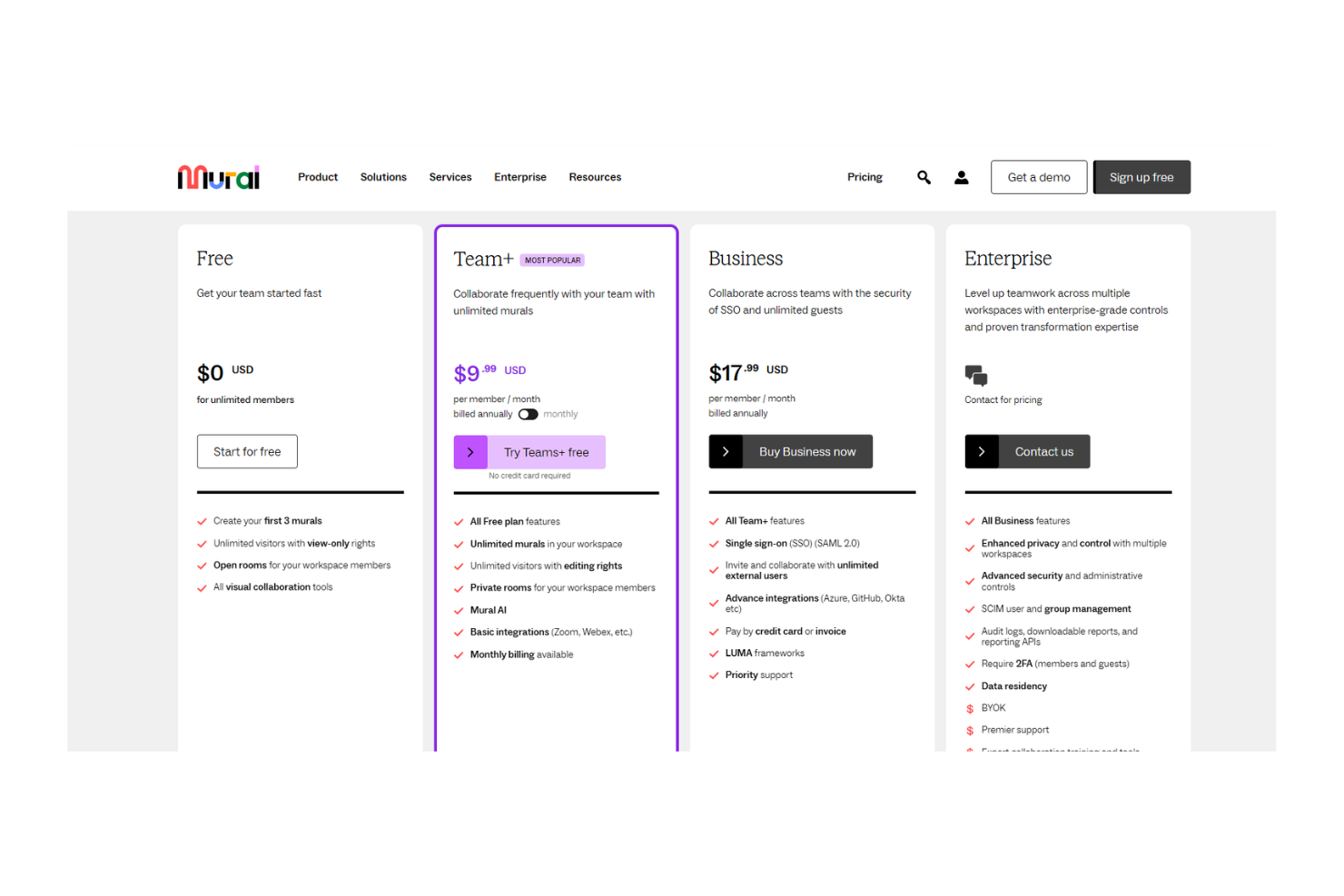Click the arrow icon on Buy Business now
The image size is (1344, 896).
point(726,451)
